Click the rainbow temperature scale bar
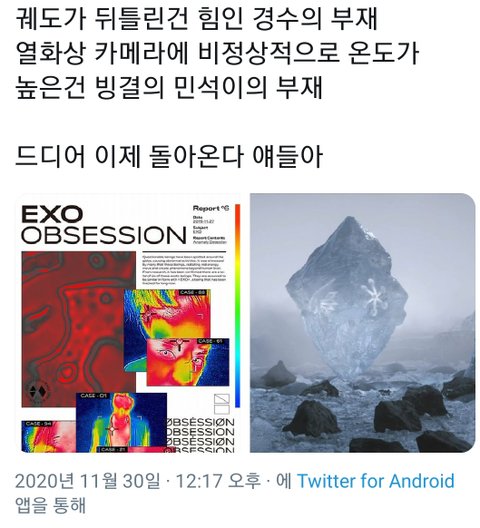Image resolution: width=480 pixels, height=528 pixels. click(237, 306)
